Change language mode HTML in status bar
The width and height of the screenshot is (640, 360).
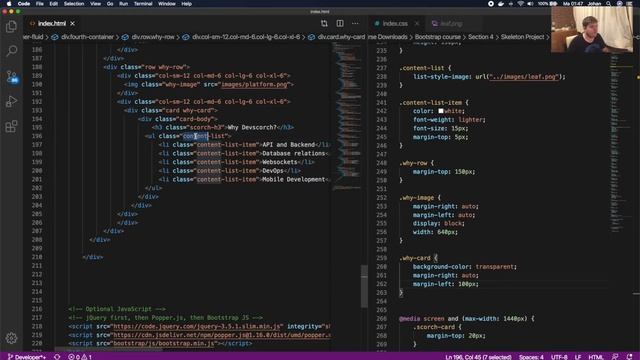click(596, 357)
